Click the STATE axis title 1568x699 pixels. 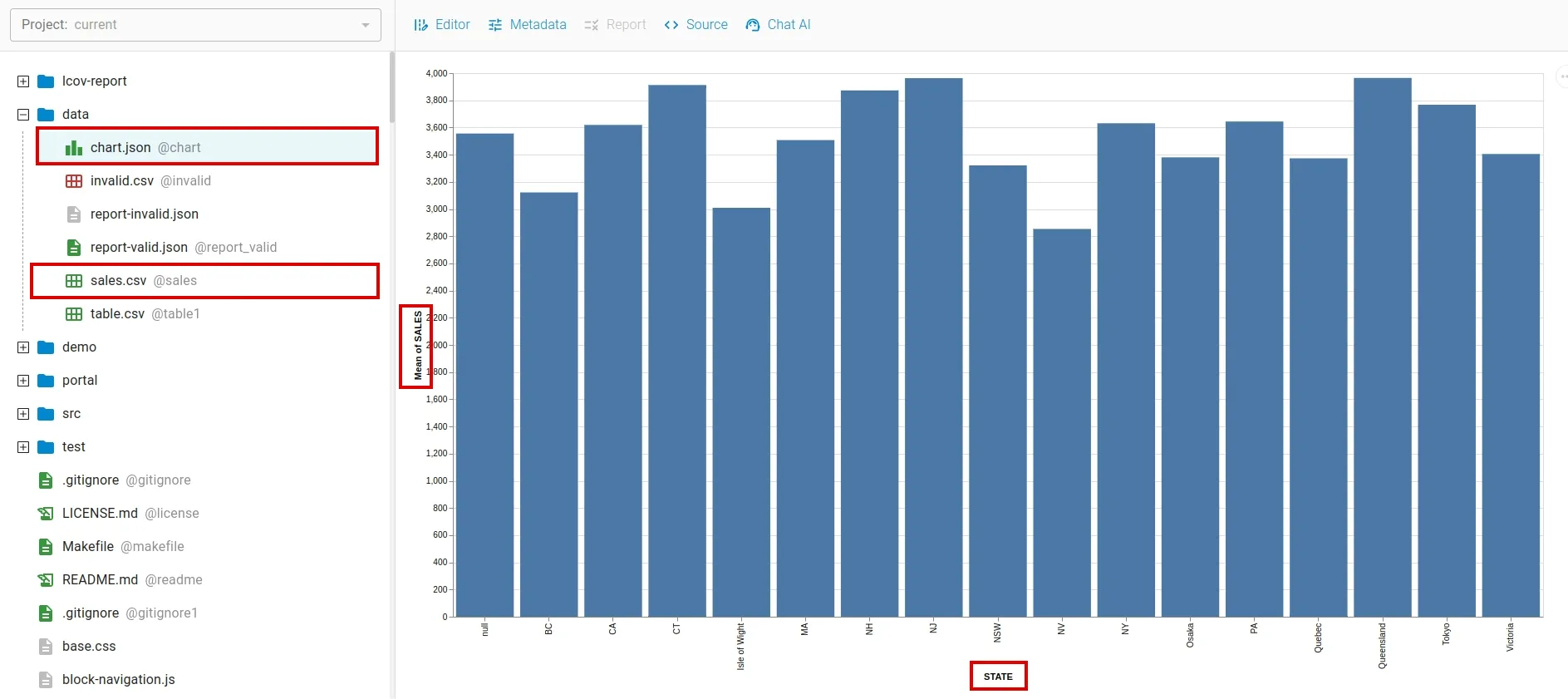tap(998, 677)
